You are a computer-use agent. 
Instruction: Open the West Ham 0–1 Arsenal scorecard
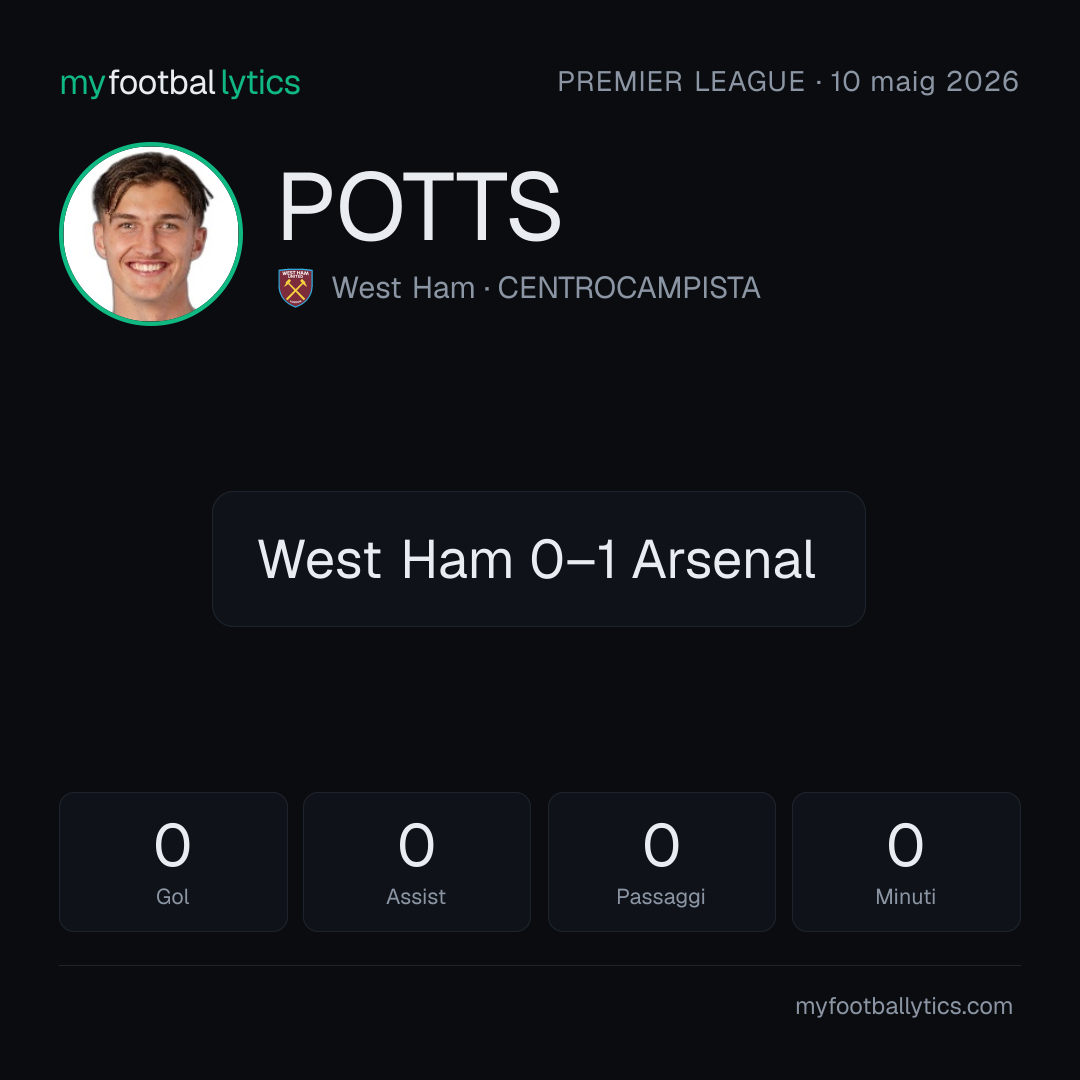[539, 559]
